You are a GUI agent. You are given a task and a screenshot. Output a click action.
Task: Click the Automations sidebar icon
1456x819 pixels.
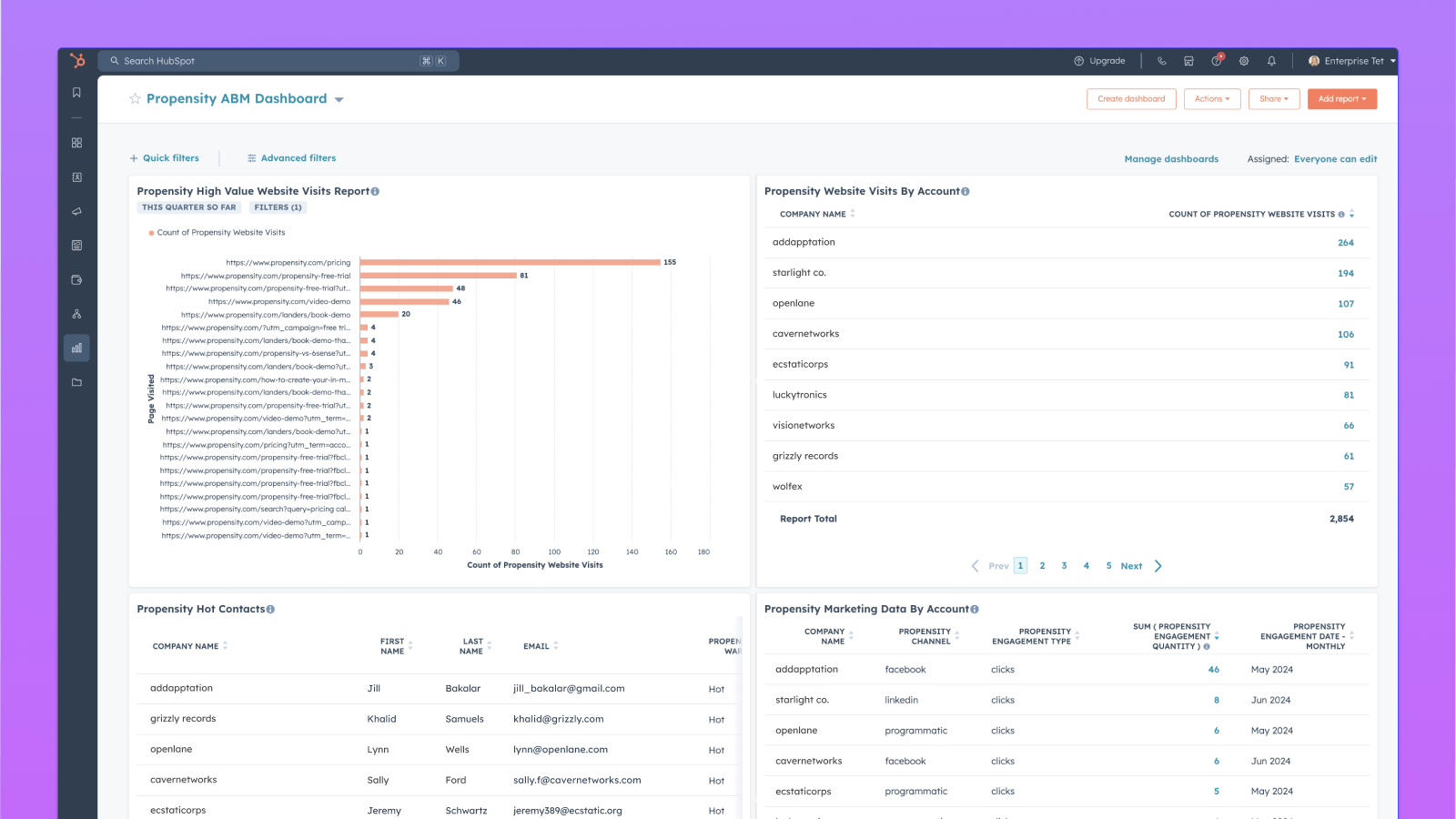[76, 313]
